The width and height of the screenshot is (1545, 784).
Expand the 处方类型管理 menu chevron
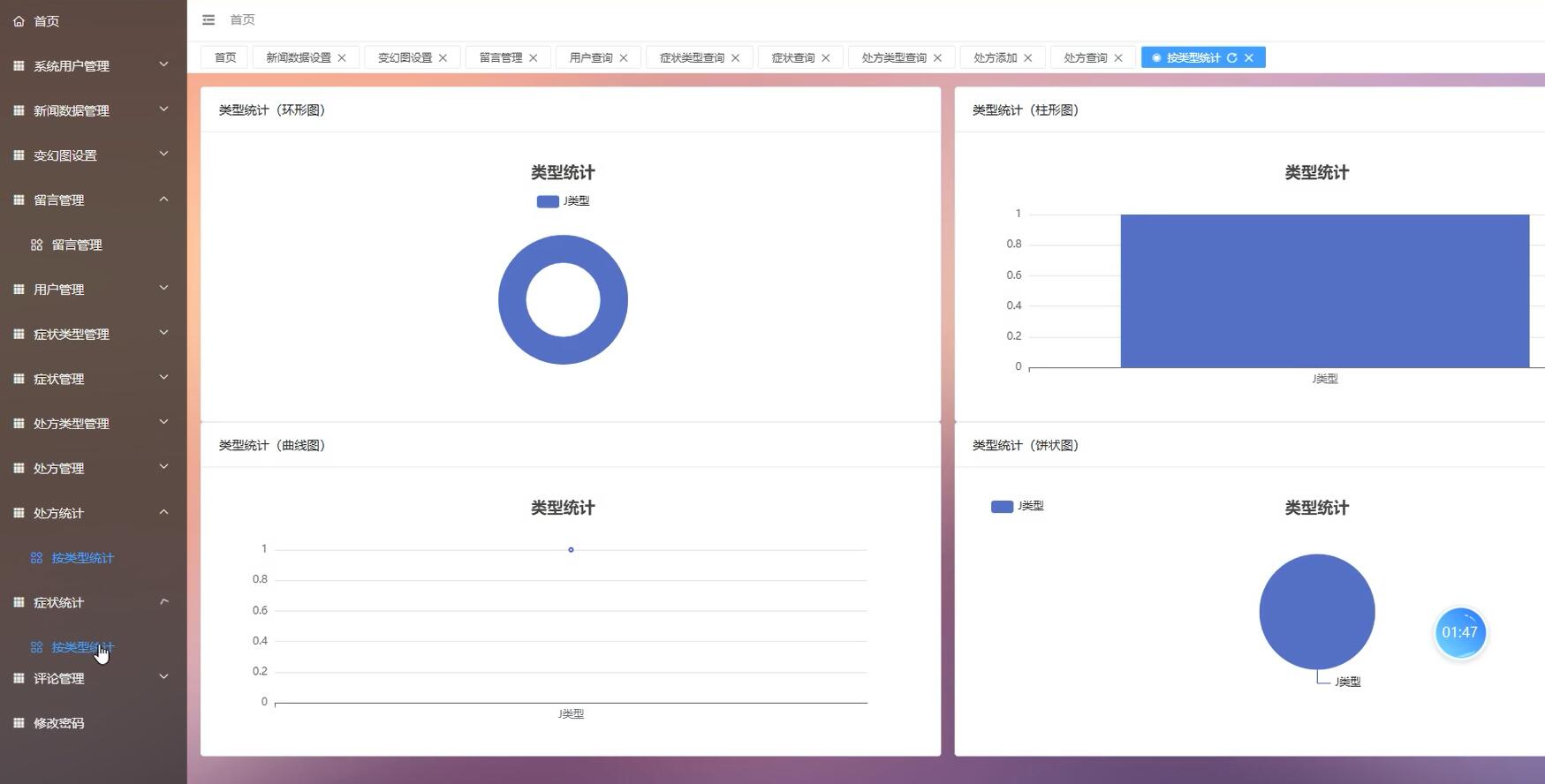click(x=163, y=422)
